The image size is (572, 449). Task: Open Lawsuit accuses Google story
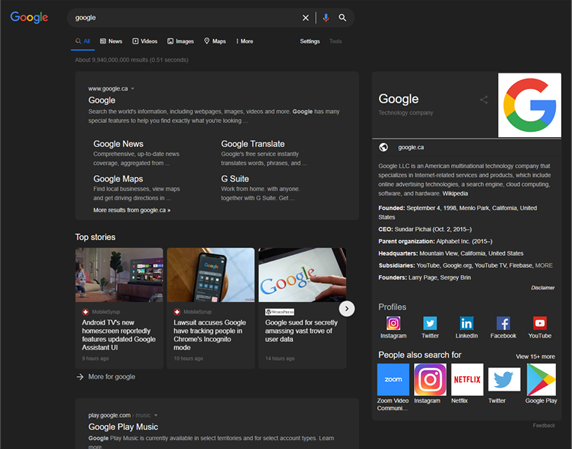[x=210, y=335]
